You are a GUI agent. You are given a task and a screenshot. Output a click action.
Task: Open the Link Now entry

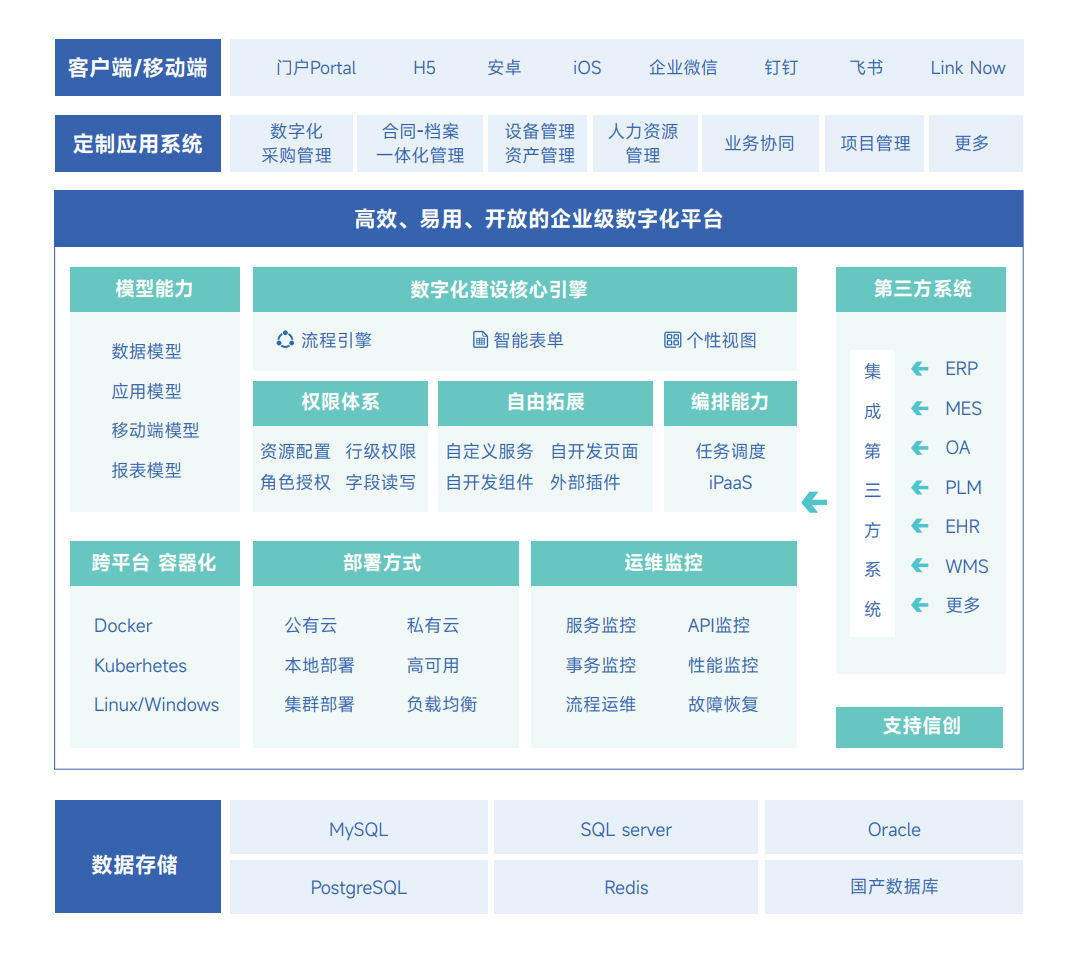(966, 67)
